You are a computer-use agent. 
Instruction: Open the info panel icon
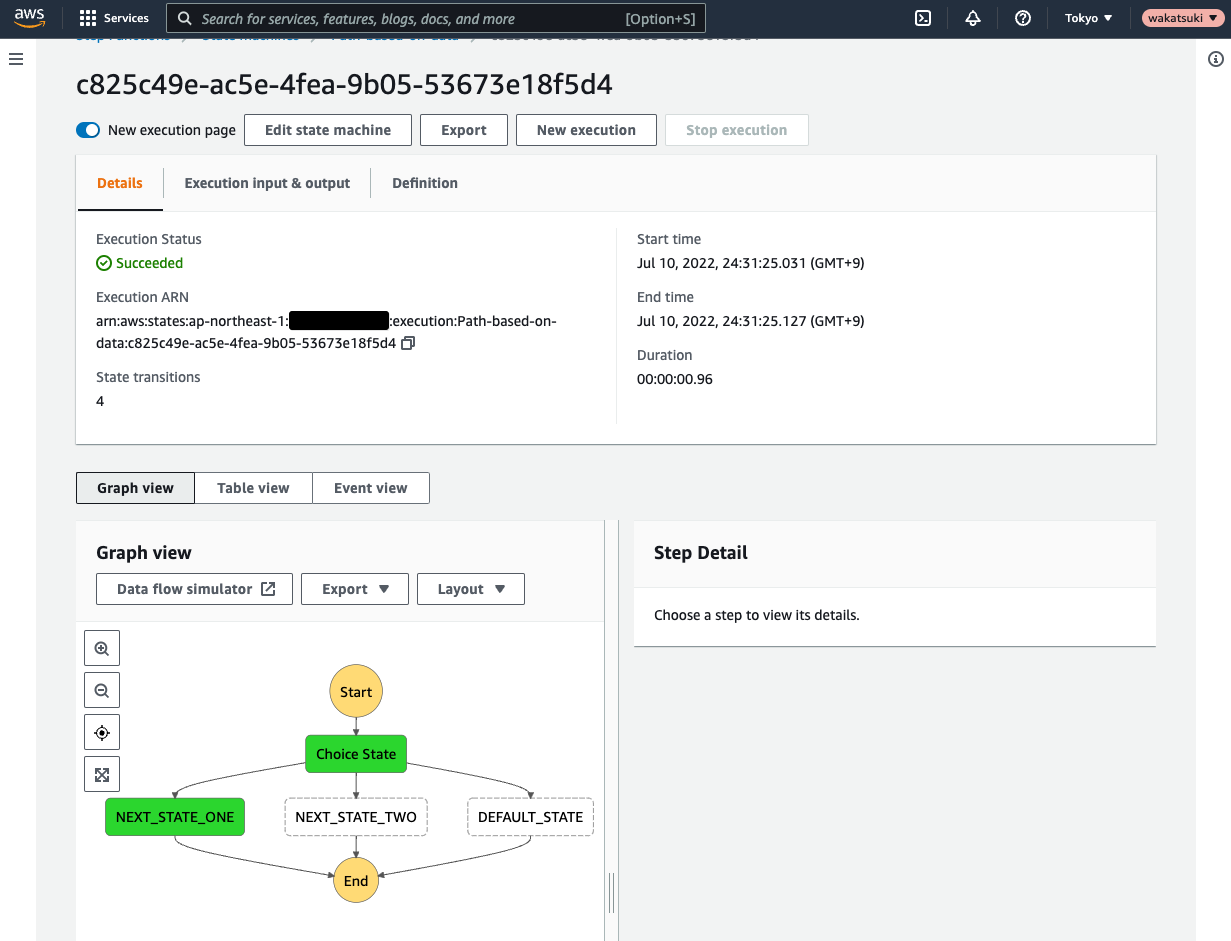[1216, 60]
